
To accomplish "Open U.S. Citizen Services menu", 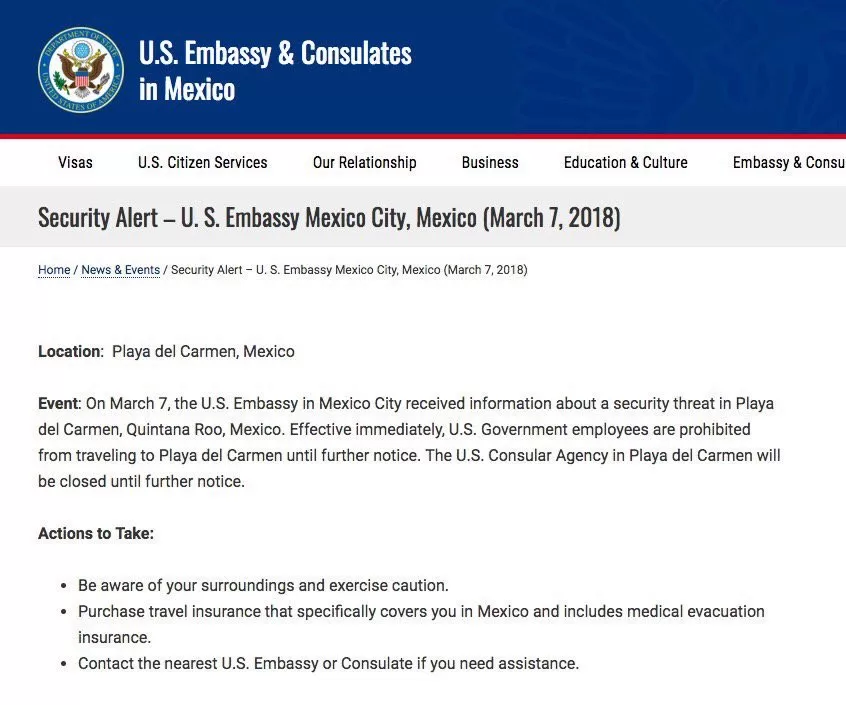I will [202, 162].
